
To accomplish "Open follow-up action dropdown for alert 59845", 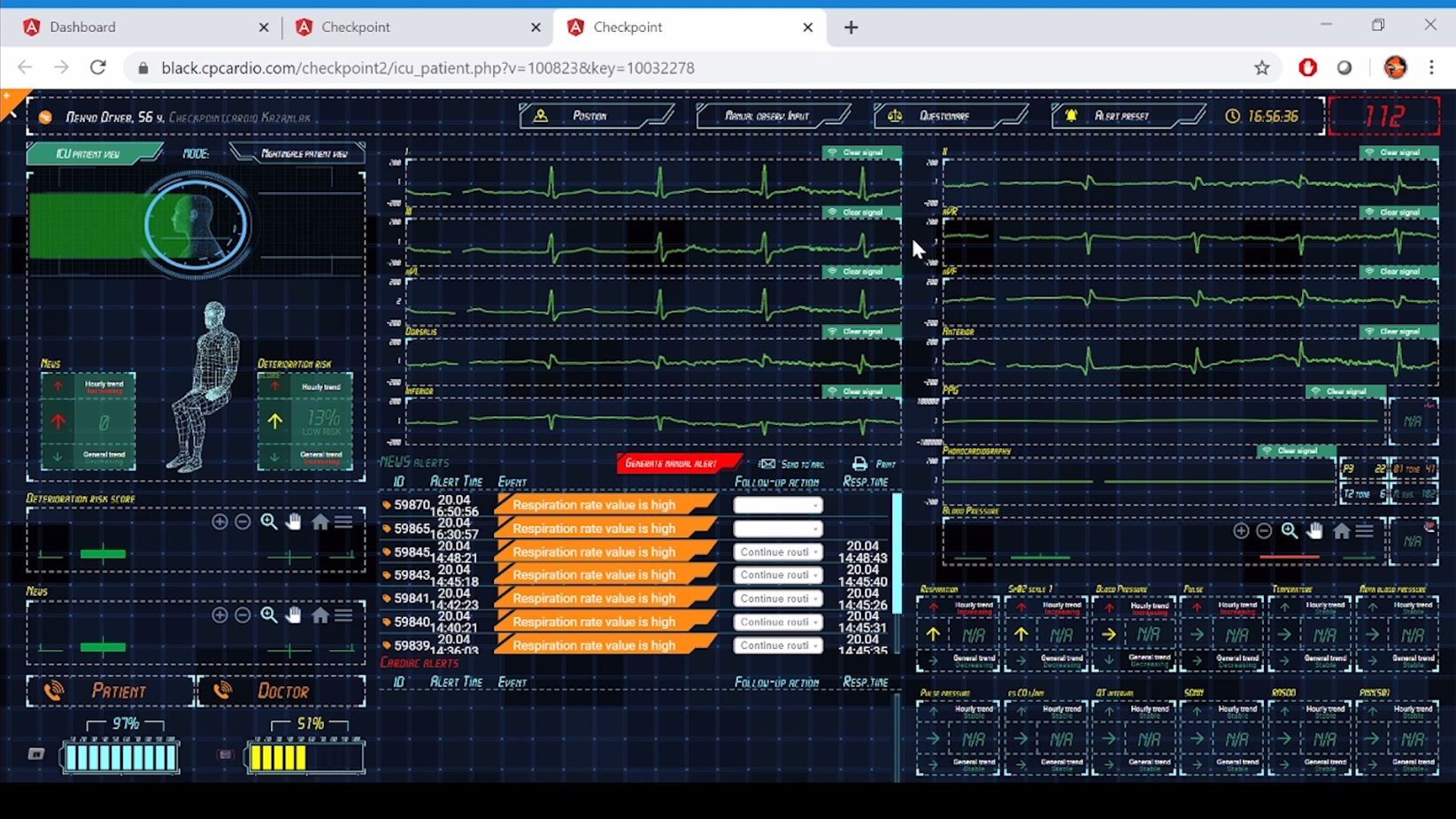I will point(777,552).
